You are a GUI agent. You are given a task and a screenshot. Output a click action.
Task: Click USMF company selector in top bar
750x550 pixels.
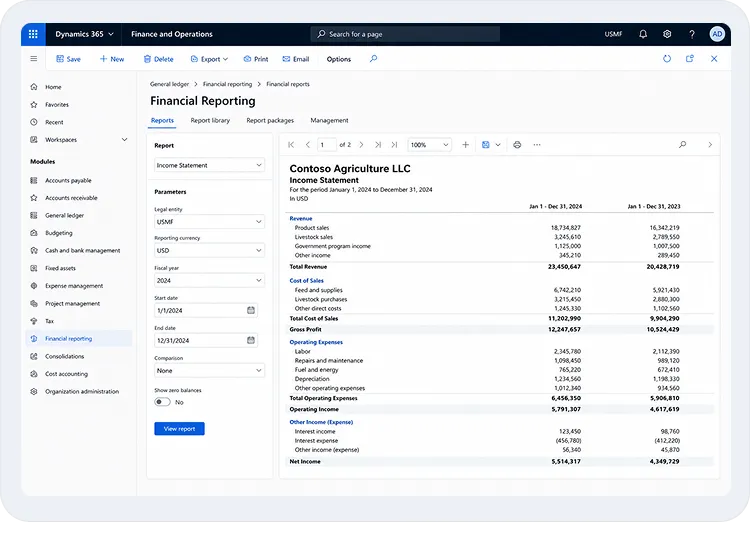tap(613, 34)
